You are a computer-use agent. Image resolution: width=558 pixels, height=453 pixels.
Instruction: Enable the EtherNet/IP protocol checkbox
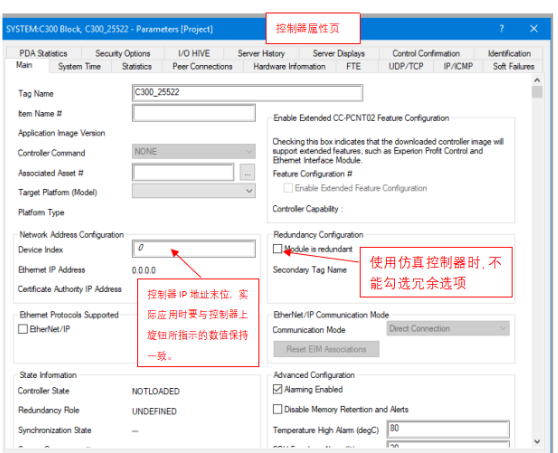pyautogui.click(x=23, y=329)
